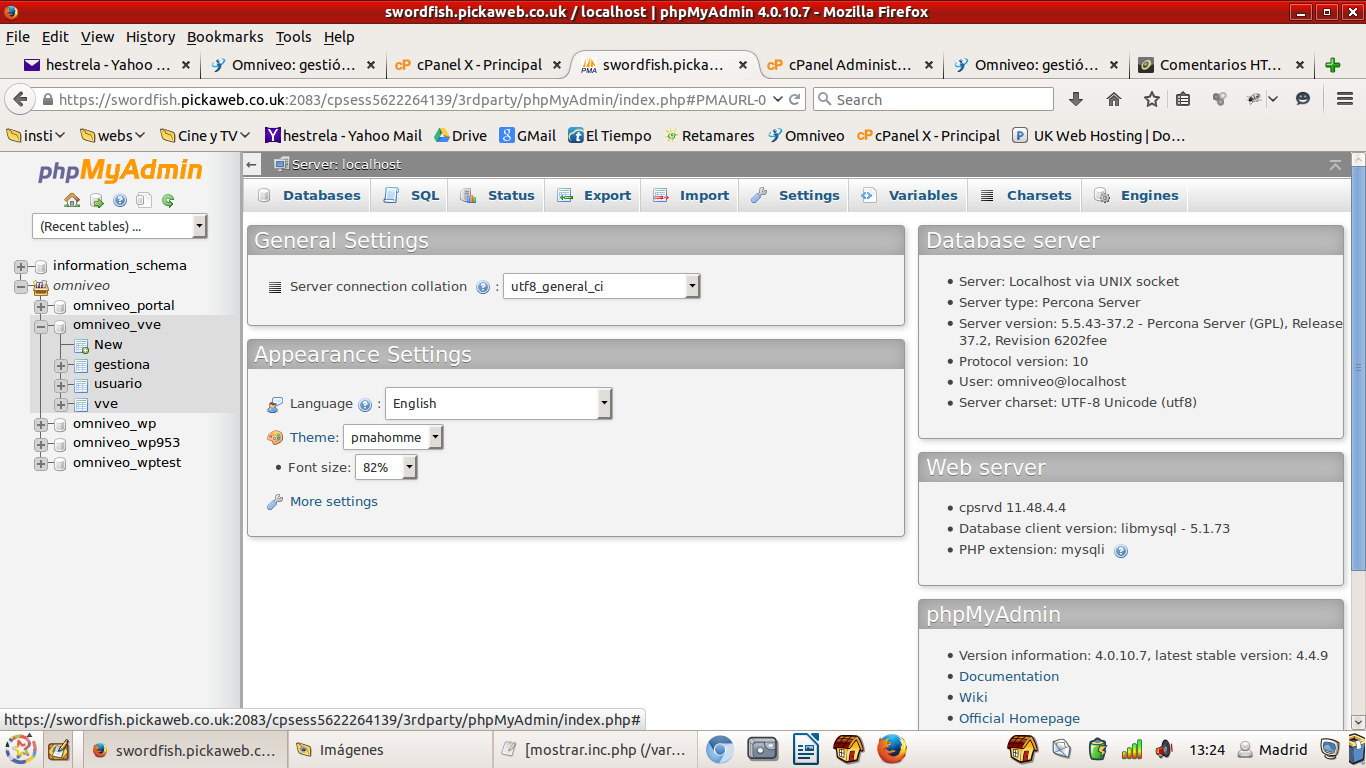Click the Theme: link label

314,438
